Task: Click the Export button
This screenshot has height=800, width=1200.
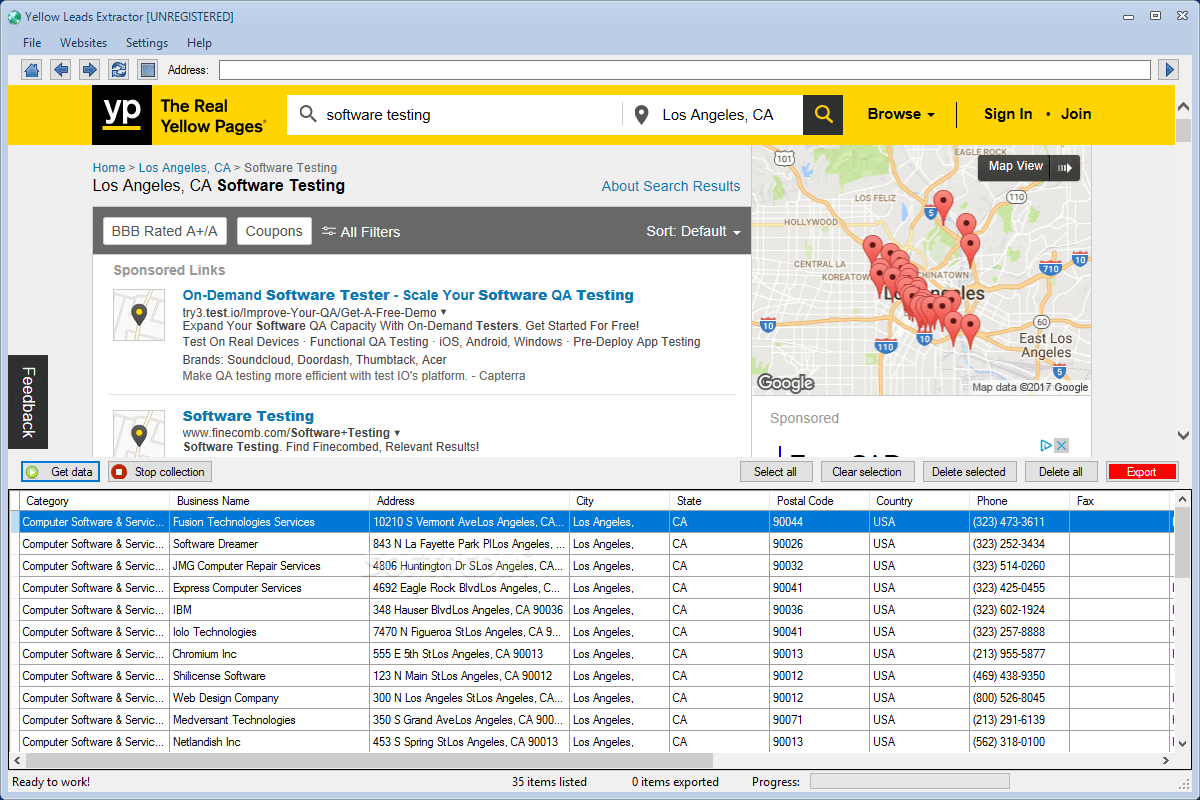Action: click(x=1142, y=471)
